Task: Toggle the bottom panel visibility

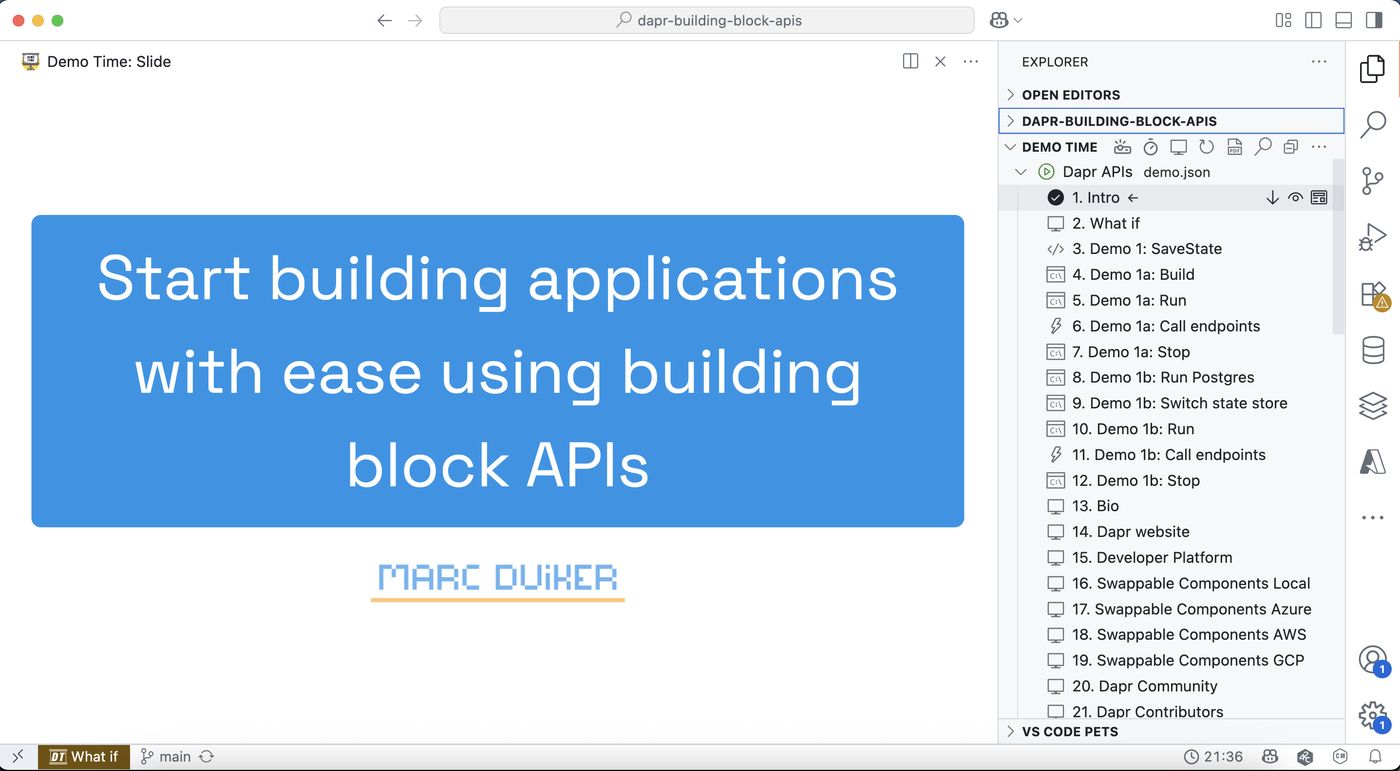Action: (1344, 20)
